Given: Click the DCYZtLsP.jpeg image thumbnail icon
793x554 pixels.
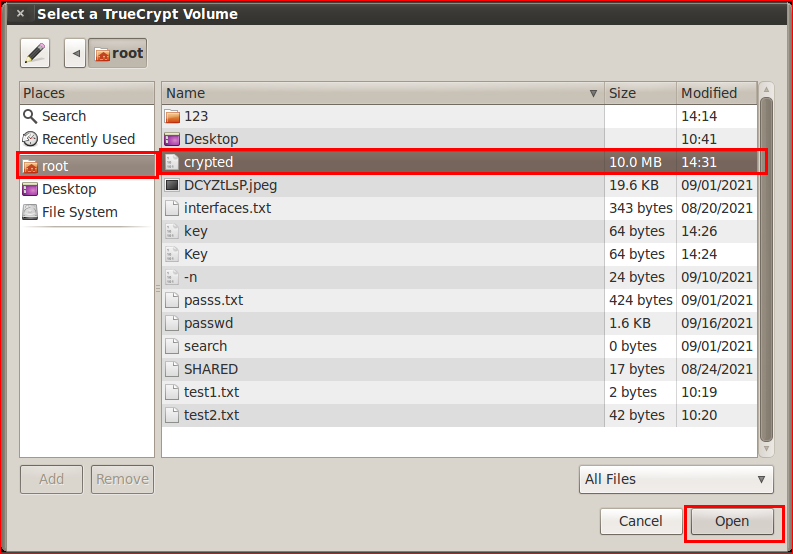Looking at the screenshot, I should pyautogui.click(x=172, y=185).
